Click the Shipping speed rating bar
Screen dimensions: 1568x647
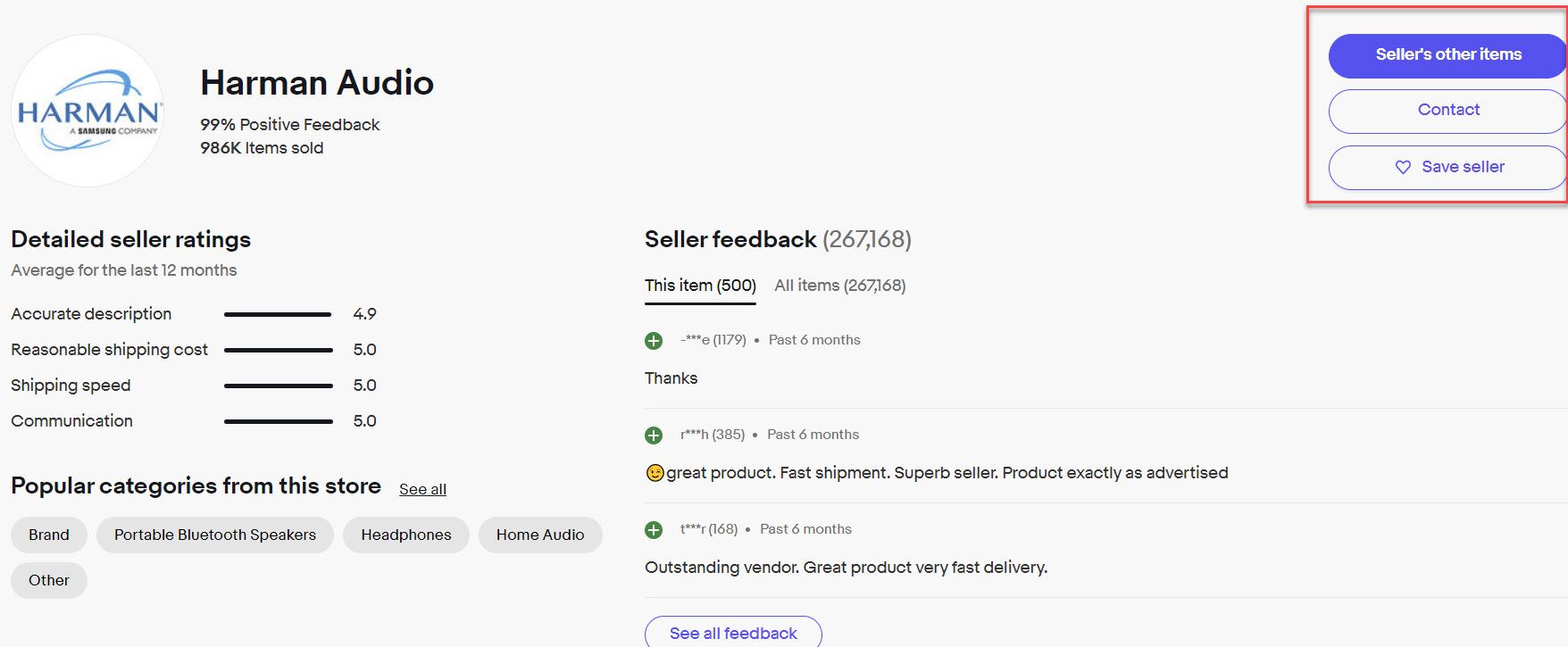(278, 386)
